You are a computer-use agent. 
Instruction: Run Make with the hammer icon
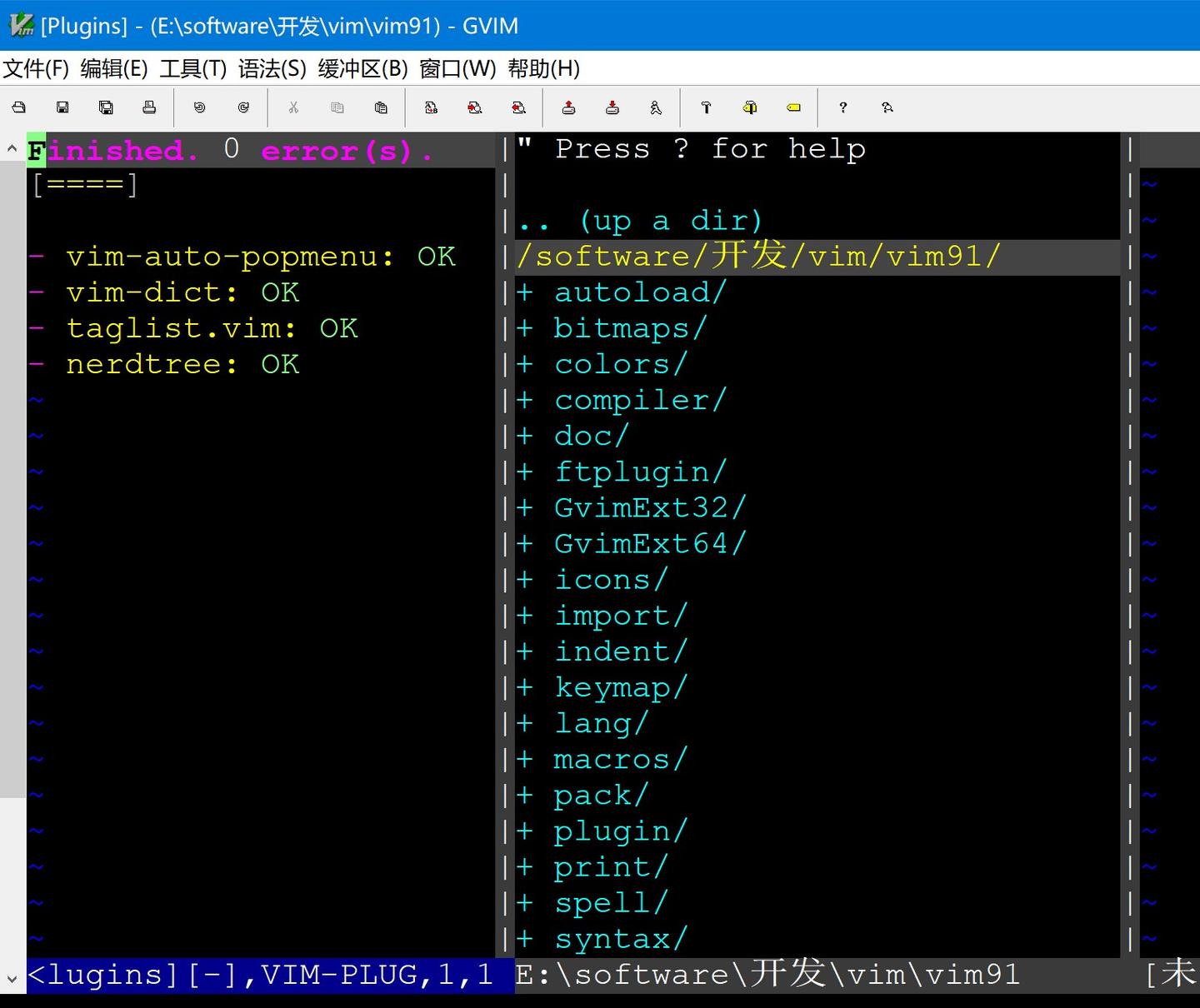tap(705, 107)
